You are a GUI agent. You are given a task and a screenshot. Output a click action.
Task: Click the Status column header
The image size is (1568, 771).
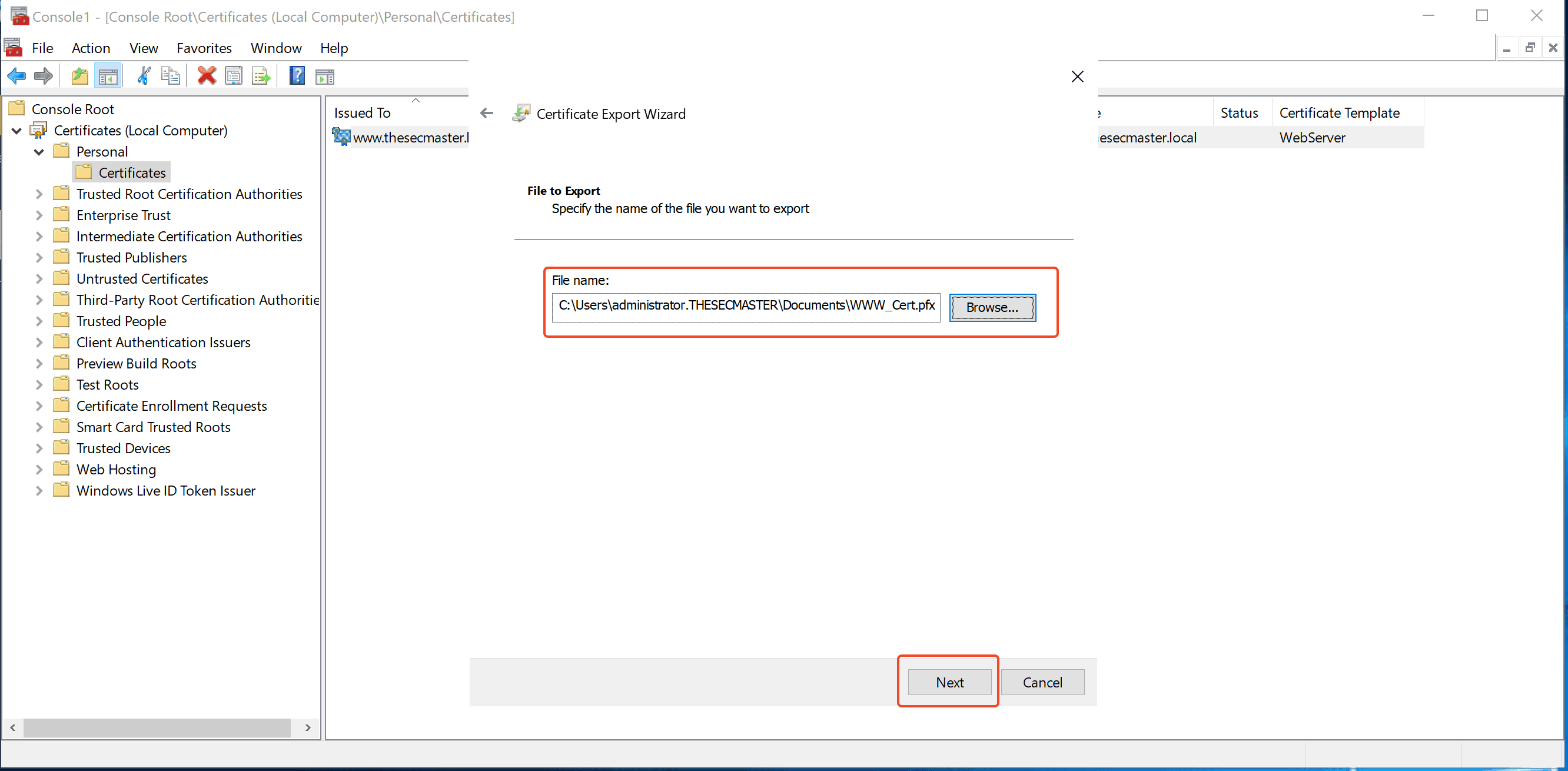[1239, 112]
